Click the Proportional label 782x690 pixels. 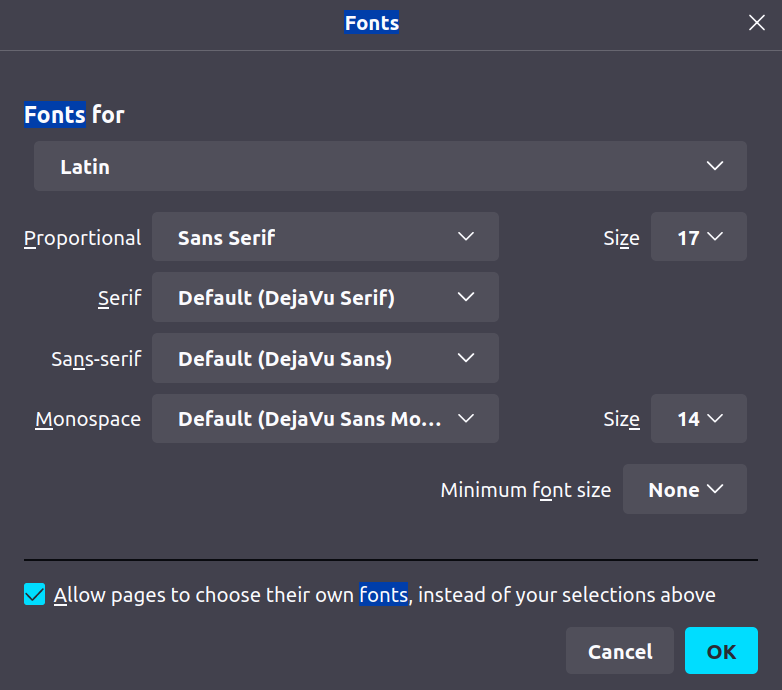pyautogui.click(x=83, y=238)
